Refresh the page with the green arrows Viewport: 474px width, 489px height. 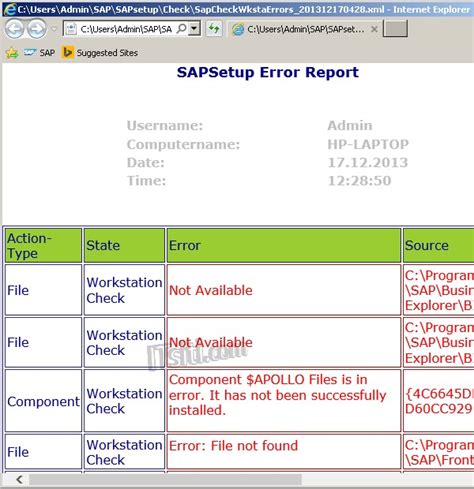point(214,29)
